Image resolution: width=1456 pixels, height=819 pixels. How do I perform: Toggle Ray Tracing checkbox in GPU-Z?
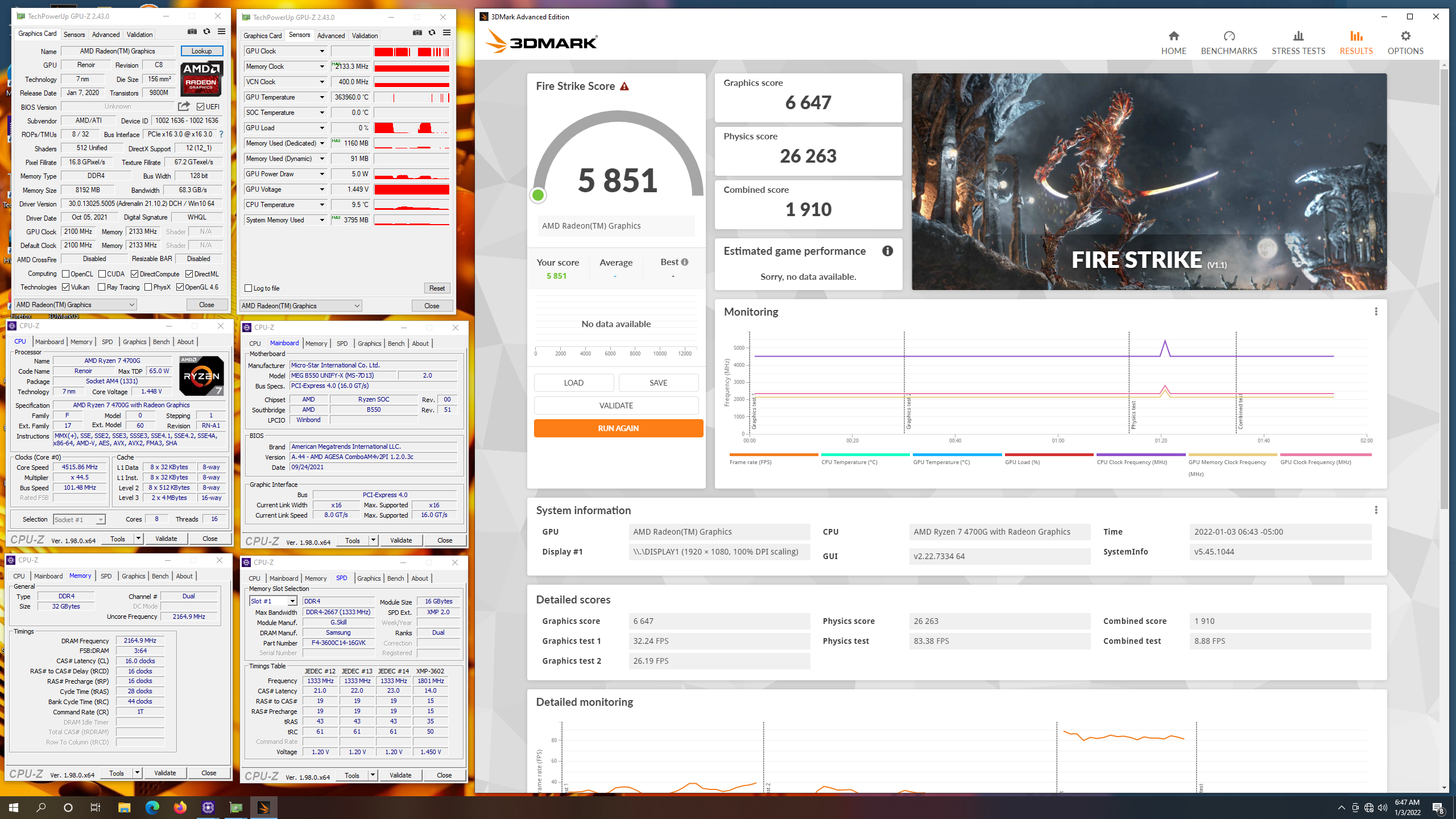pos(101,287)
